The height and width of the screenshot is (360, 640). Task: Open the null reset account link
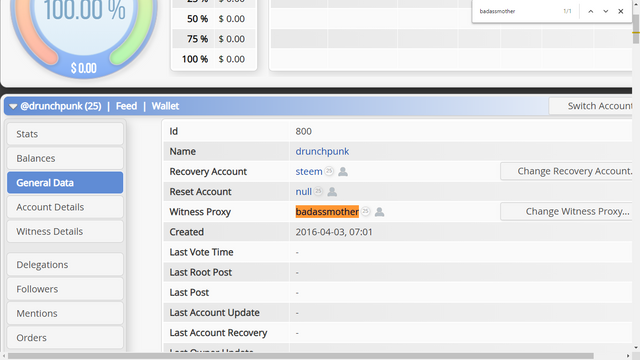pyautogui.click(x=303, y=191)
